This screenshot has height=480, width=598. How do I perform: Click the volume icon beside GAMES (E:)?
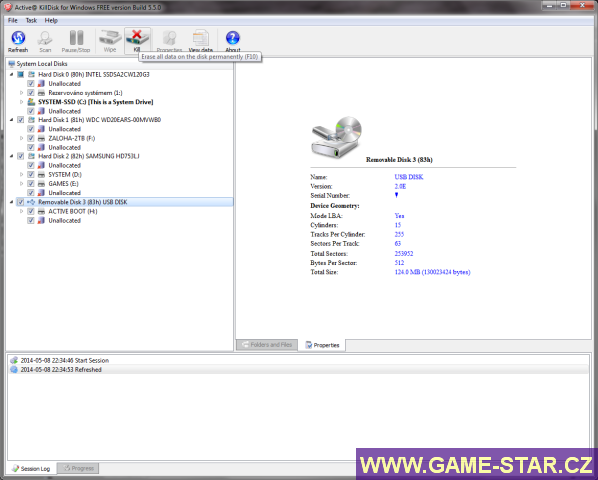[42, 184]
